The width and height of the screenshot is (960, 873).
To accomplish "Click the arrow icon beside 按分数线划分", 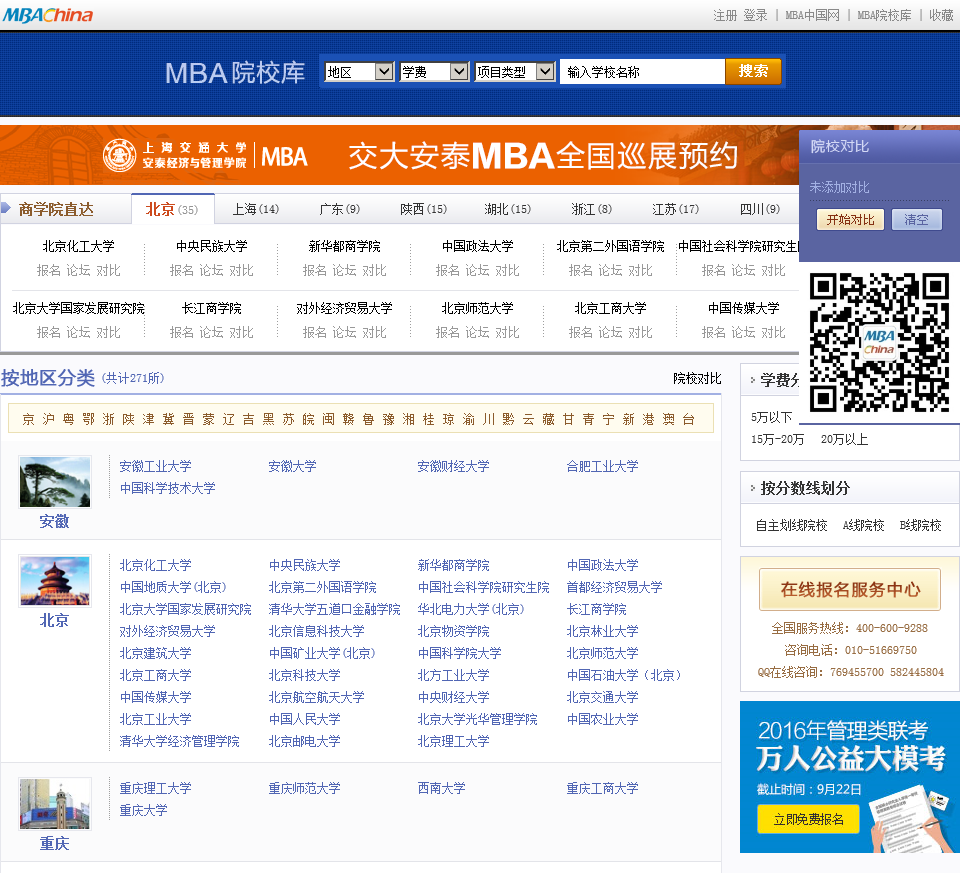I will coord(752,488).
